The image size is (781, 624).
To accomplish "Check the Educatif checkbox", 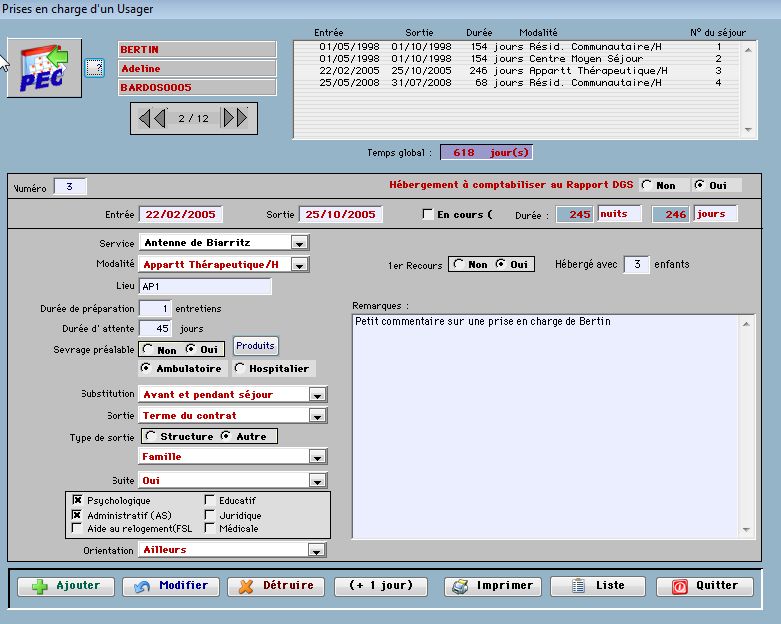I will coord(210,499).
